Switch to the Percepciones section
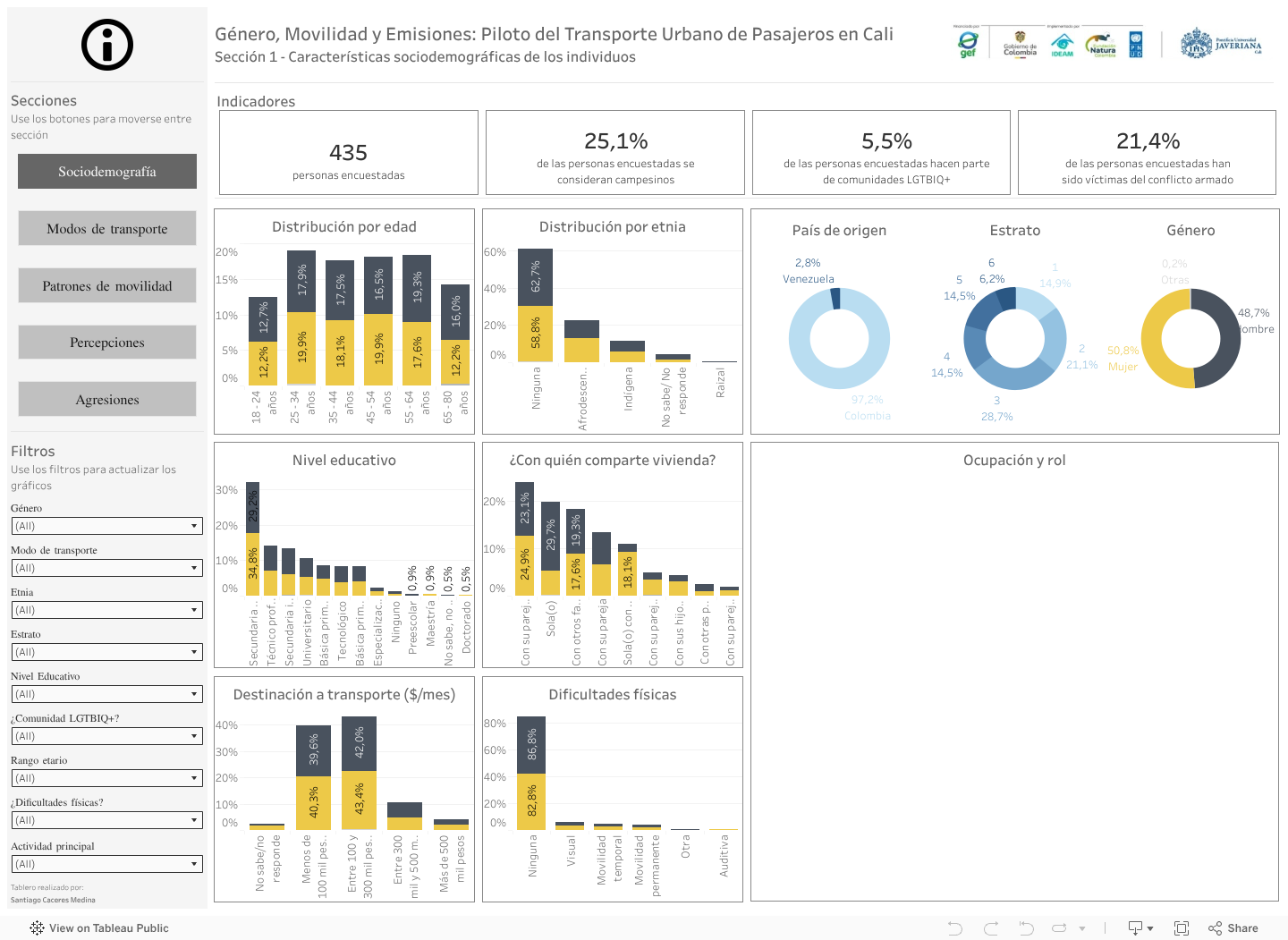Image resolution: width=1288 pixels, height=940 pixels. point(107,343)
